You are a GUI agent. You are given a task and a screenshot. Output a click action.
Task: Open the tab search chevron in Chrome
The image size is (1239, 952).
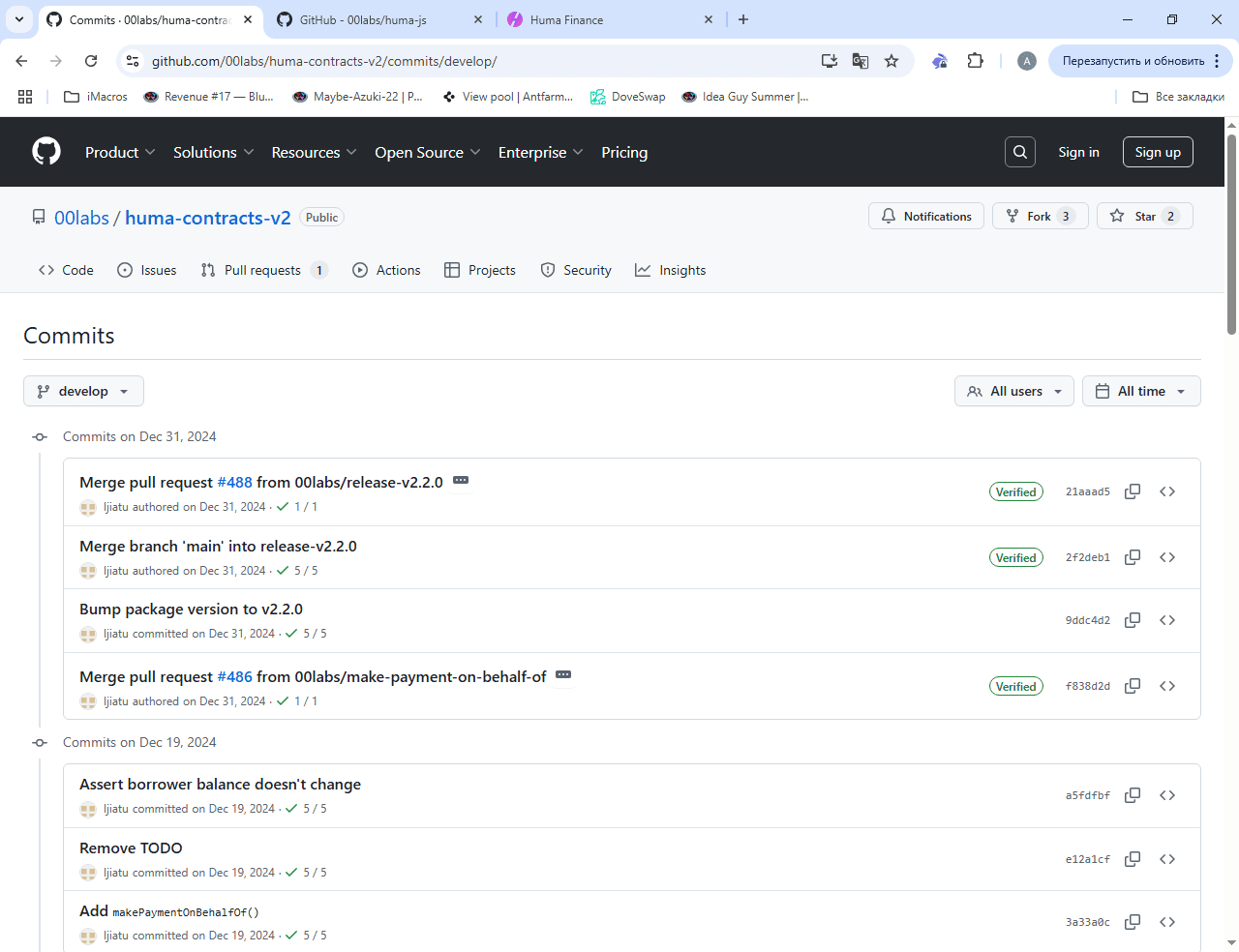tap(19, 19)
